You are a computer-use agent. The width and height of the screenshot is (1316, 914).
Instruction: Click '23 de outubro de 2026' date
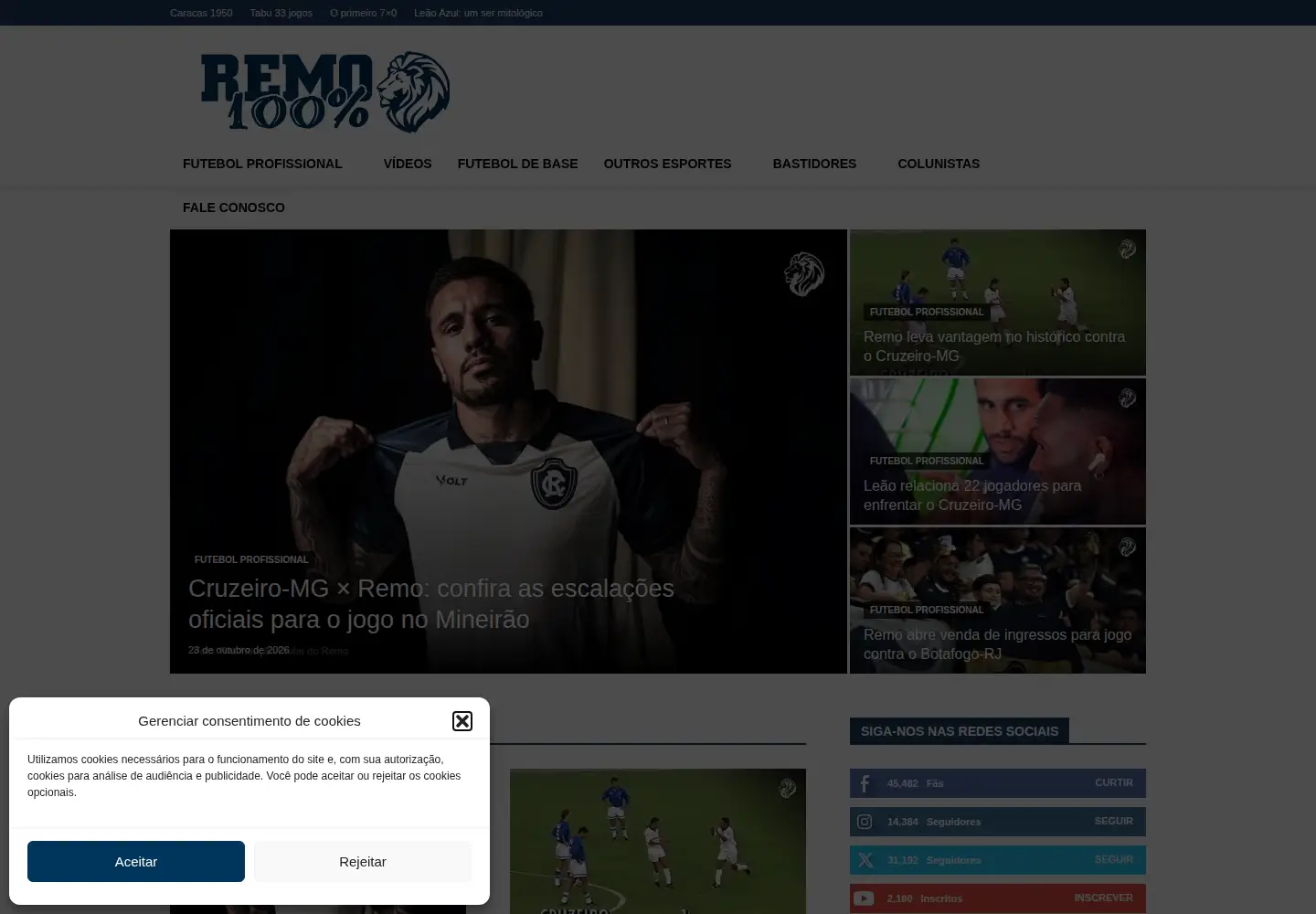pos(239,650)
